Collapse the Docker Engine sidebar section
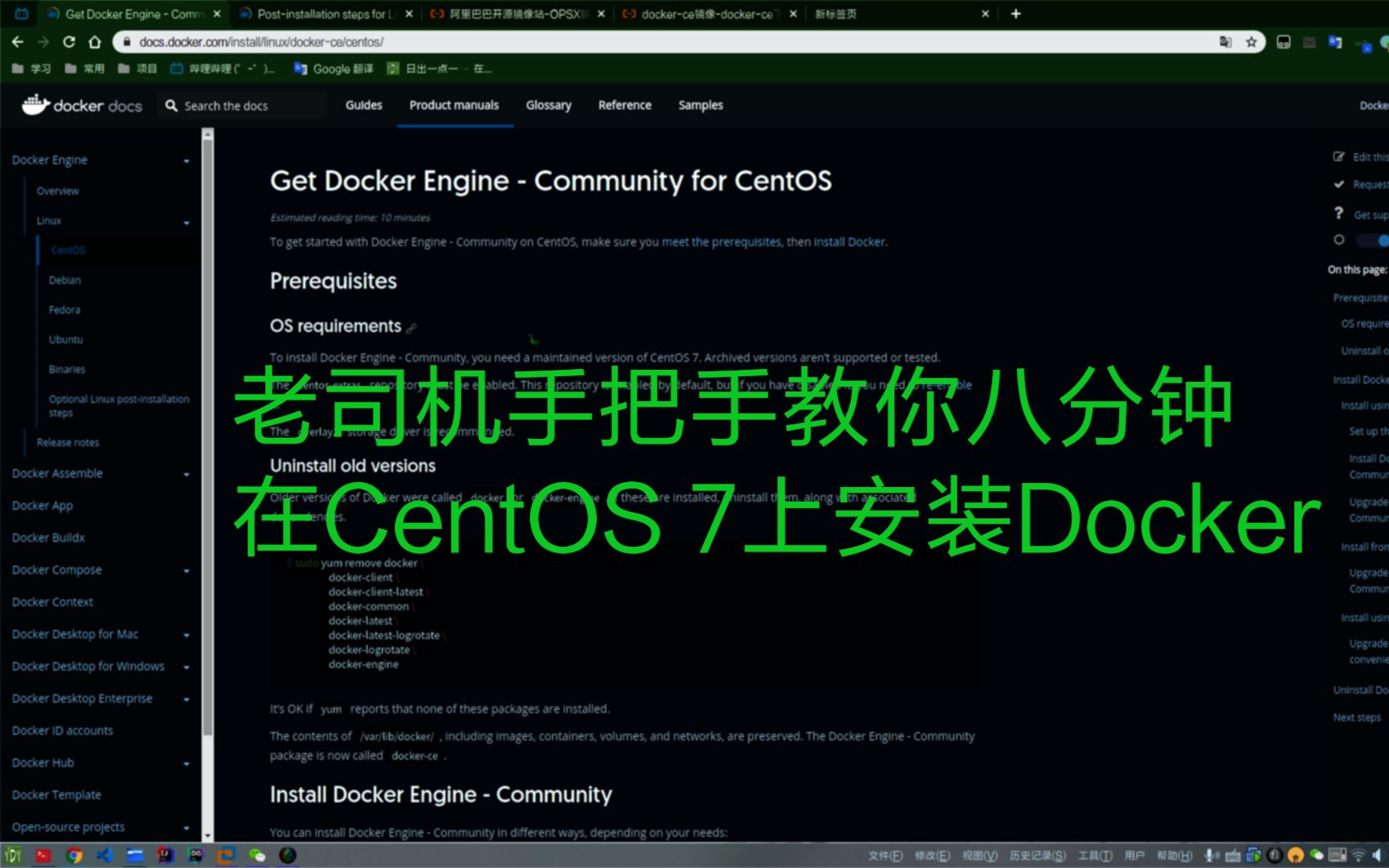Viewport: 1389px width, 868px height. [186, 160]
